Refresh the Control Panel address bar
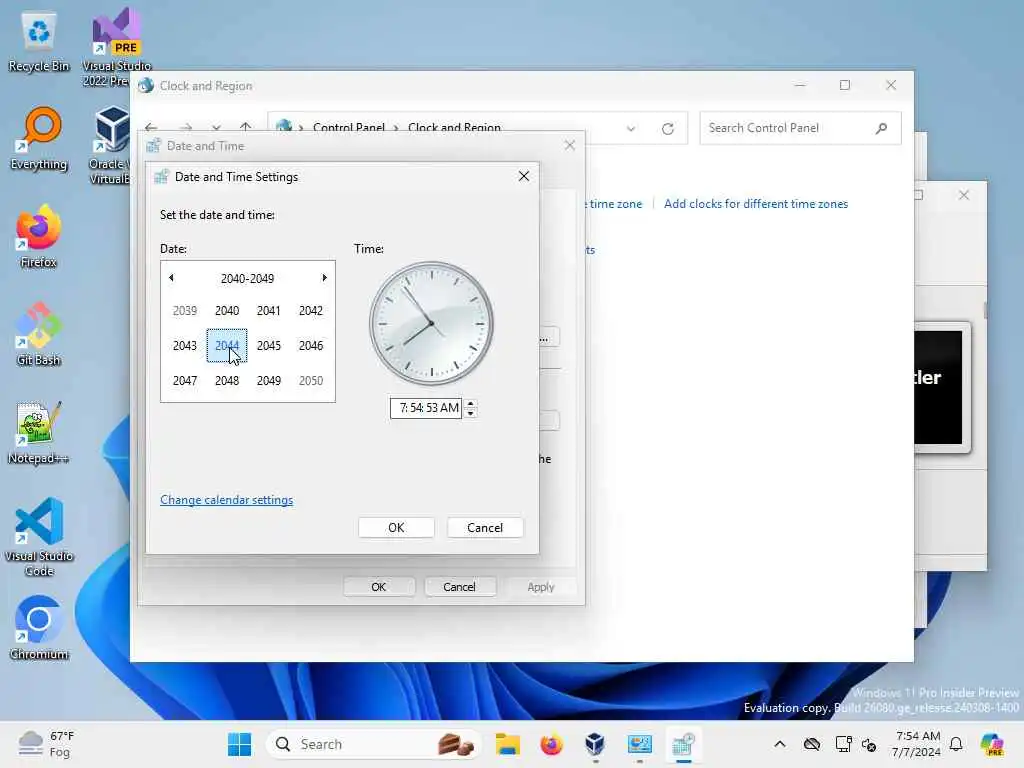 point(667,129)
